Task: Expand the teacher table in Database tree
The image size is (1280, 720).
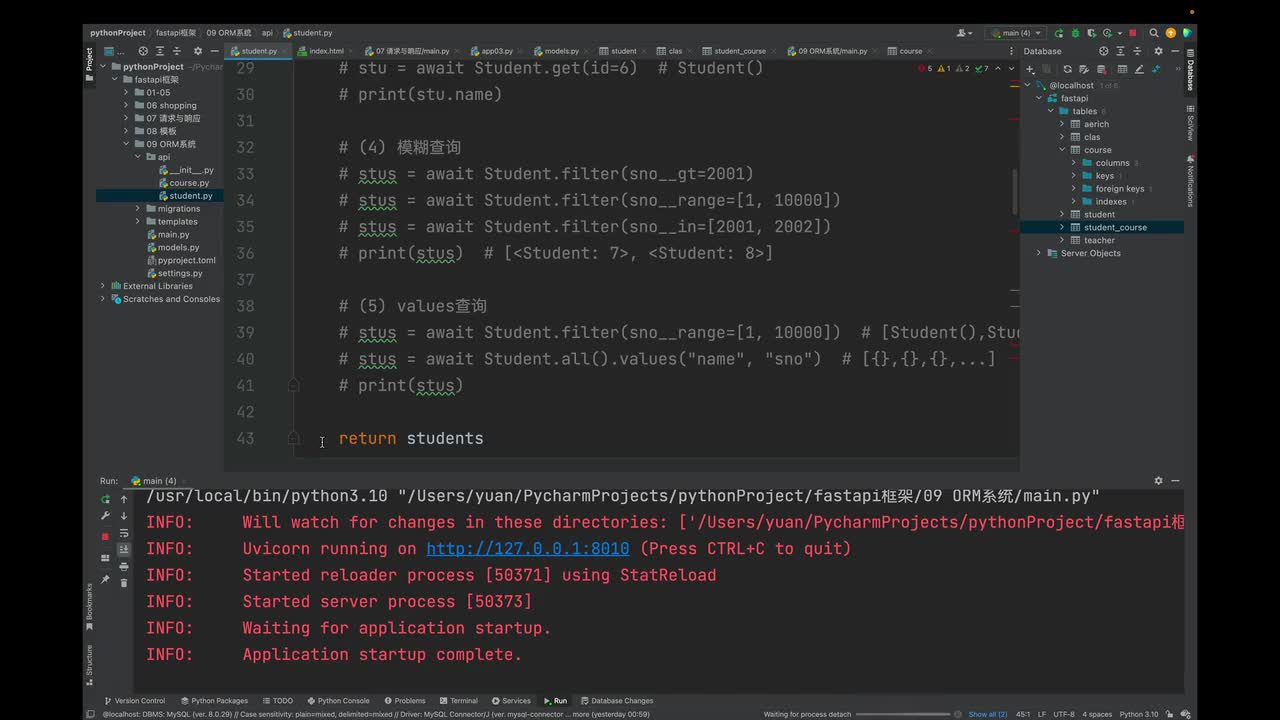Action: pos(1062,240)
